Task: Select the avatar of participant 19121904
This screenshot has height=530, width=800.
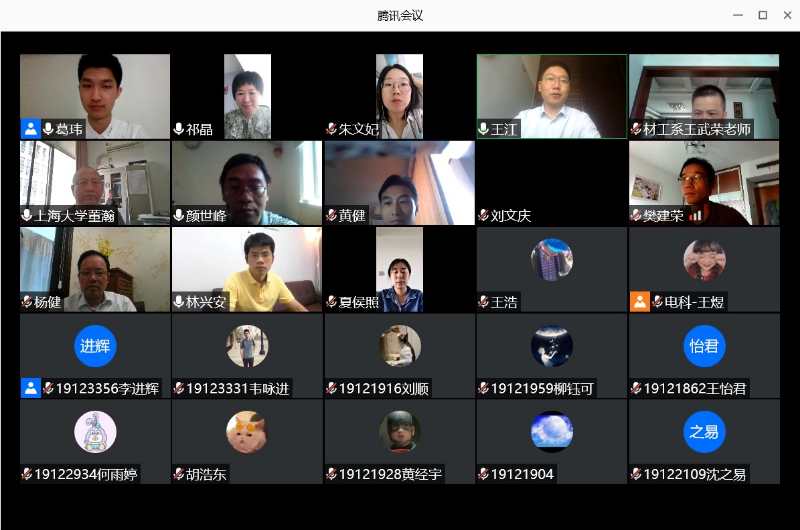Action: (x=552, y=432)
